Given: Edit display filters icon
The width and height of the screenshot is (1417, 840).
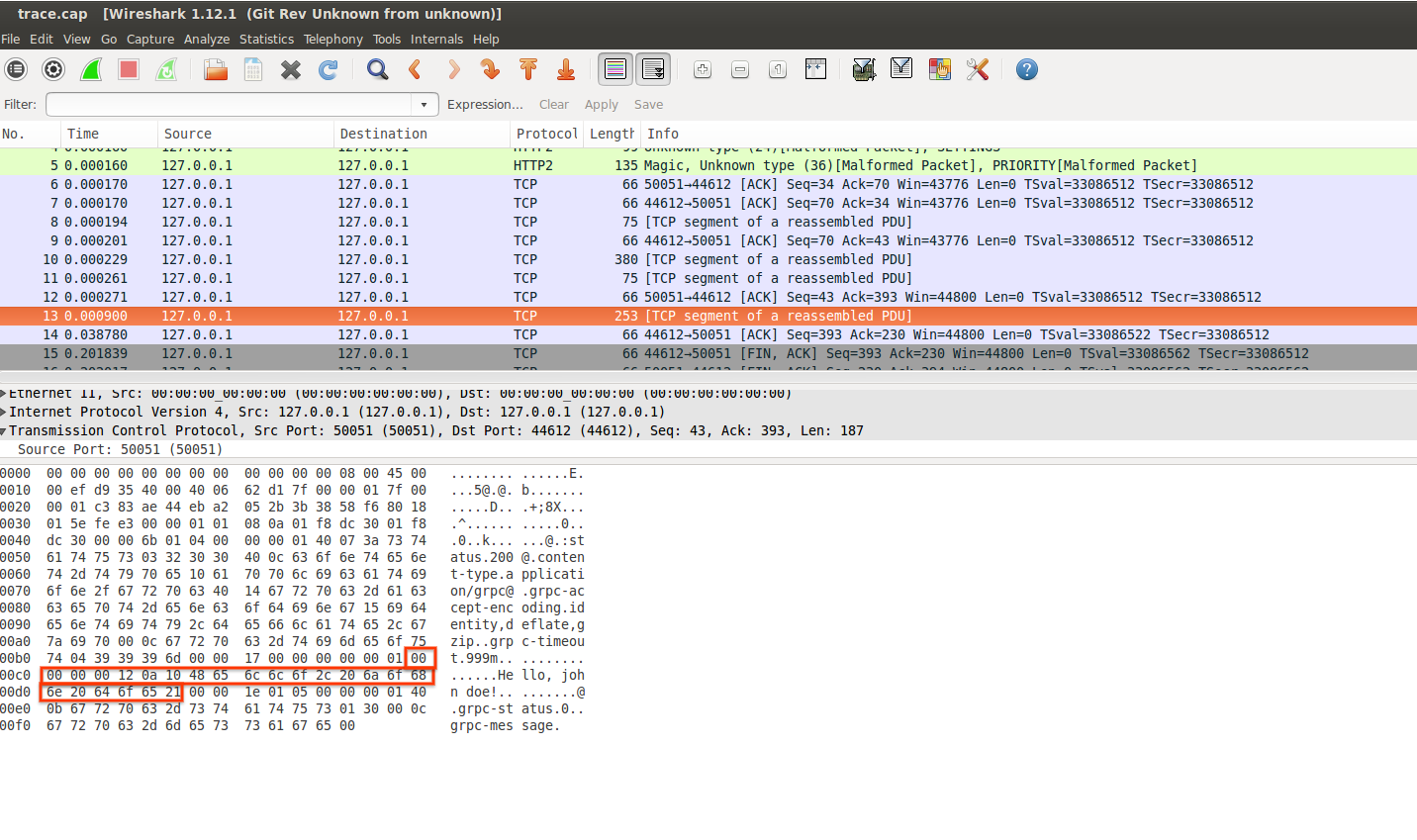Looking at the screenshot, I should tap(902, 69).
